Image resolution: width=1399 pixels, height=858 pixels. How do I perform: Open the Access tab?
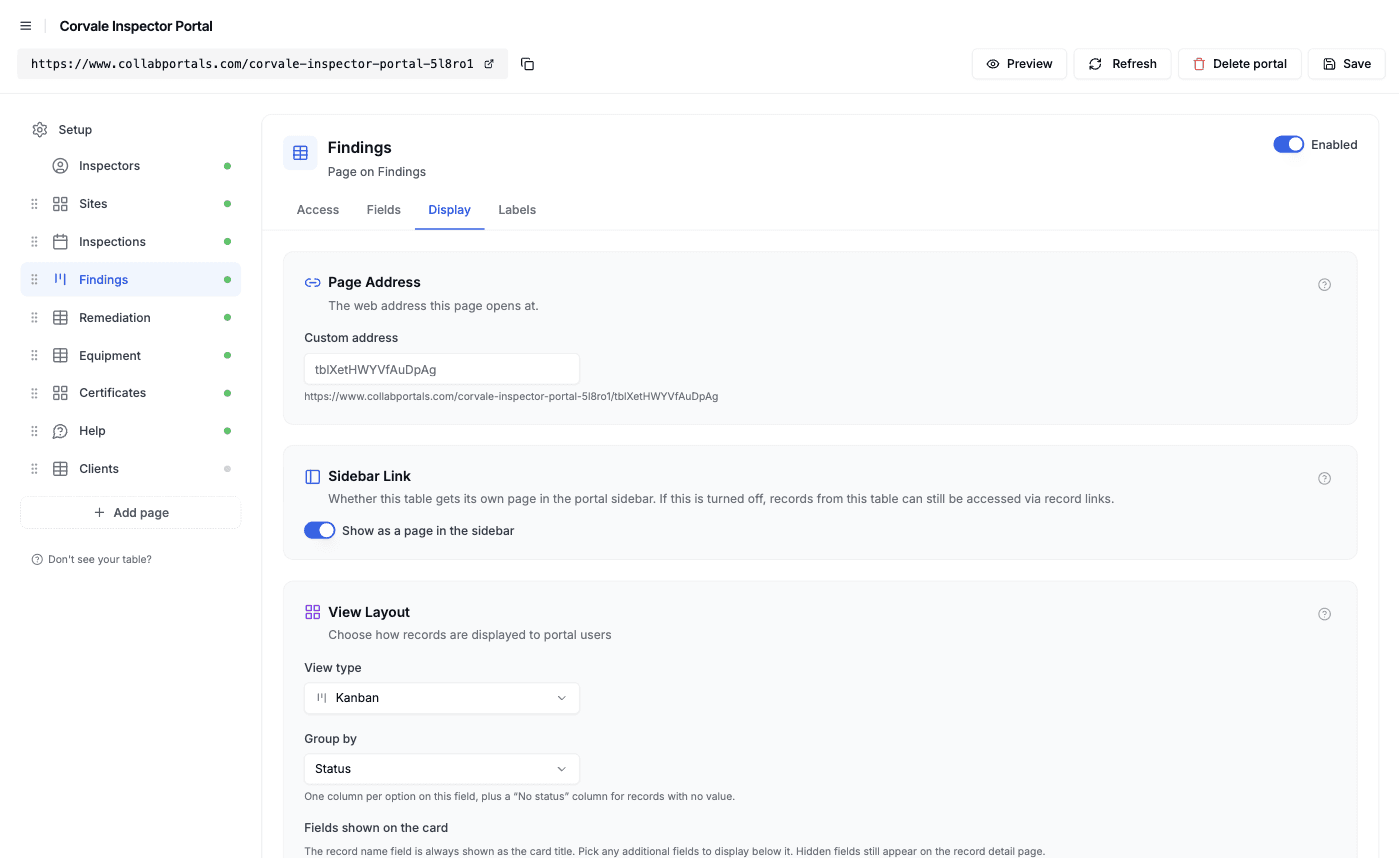318,210
